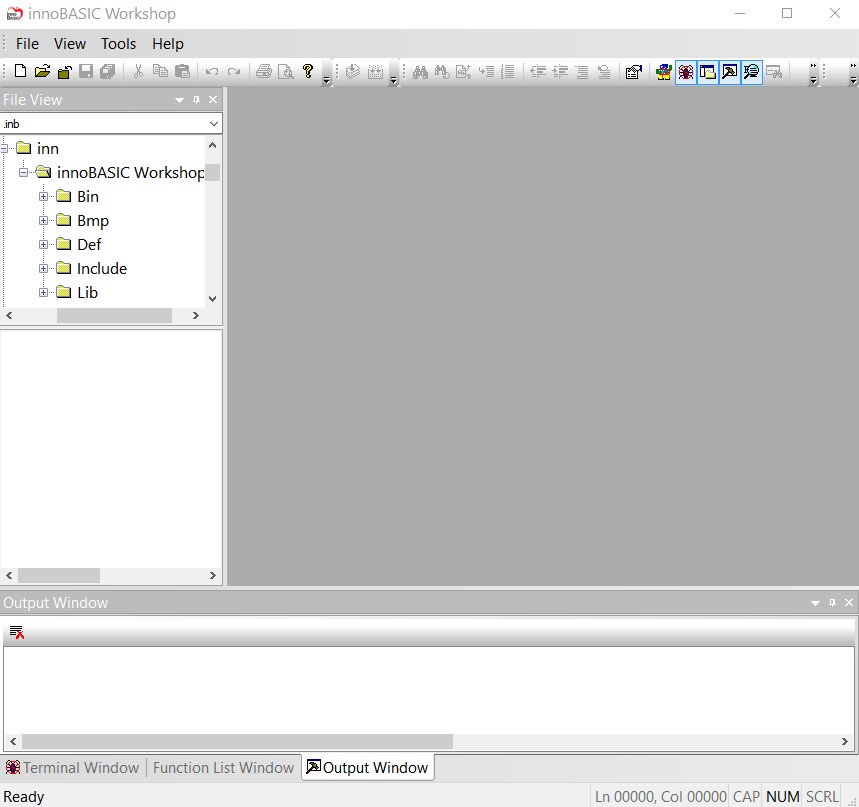Copy using the two pages icon
This screenshot has height=807, width=859.
point(160,71)
